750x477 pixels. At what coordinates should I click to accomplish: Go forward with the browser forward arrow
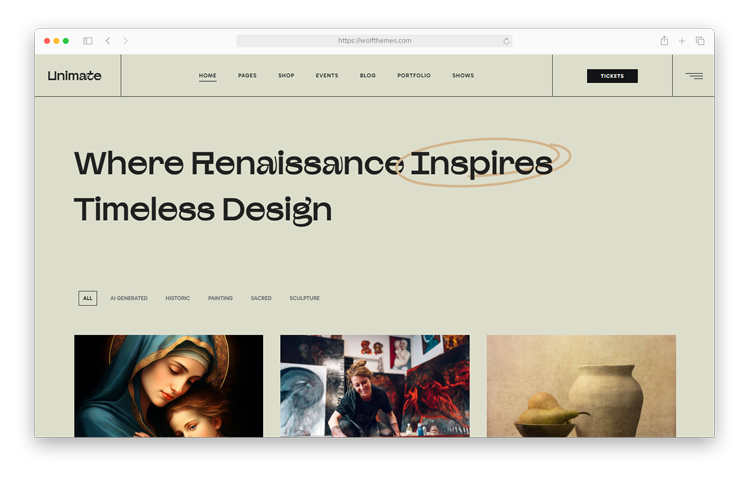pyautogui.click(x=125, y=41)
